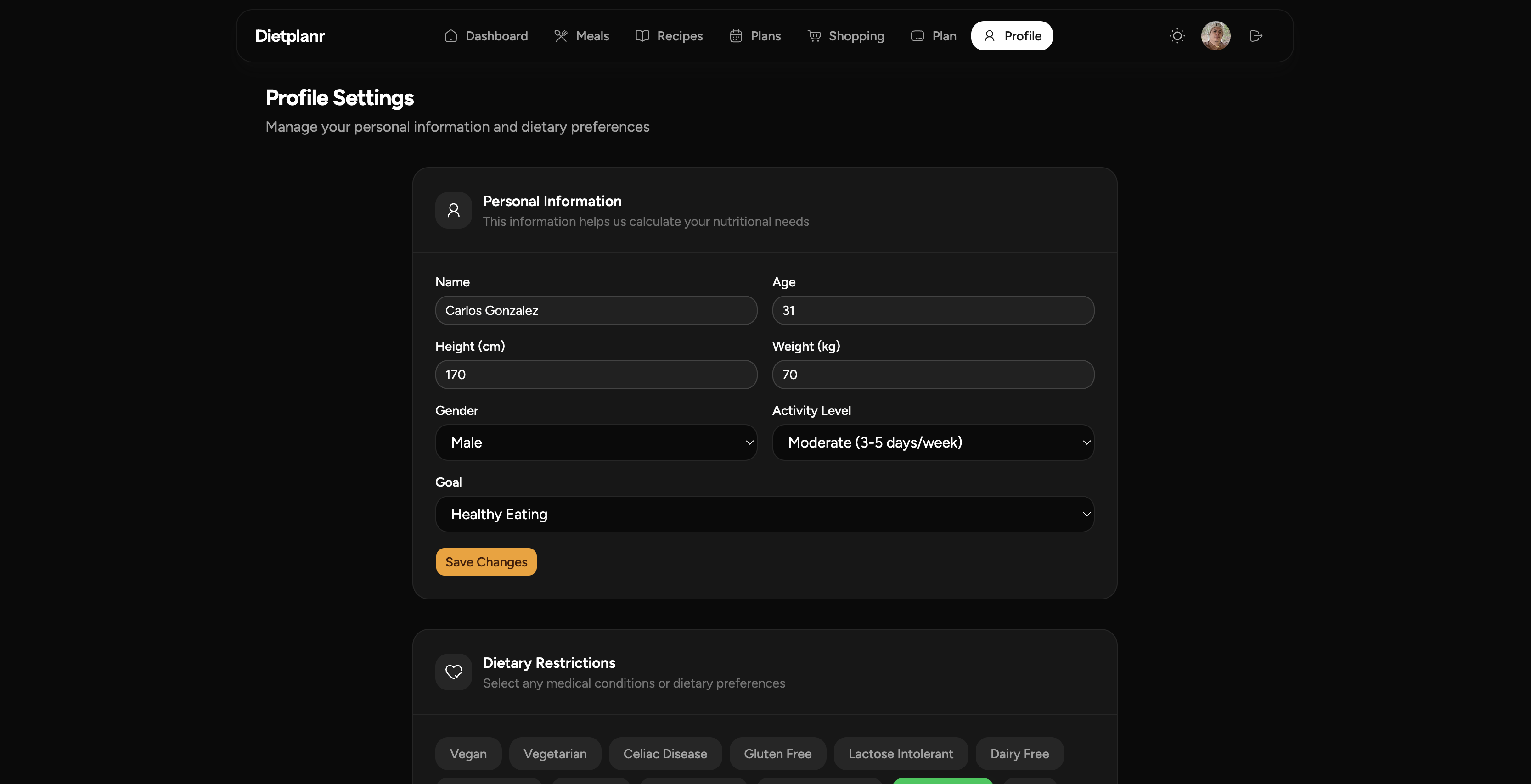Select the Lactose Intolerant restriction
The width and height of the screenshot is (1531, 784).
point(901,753)
